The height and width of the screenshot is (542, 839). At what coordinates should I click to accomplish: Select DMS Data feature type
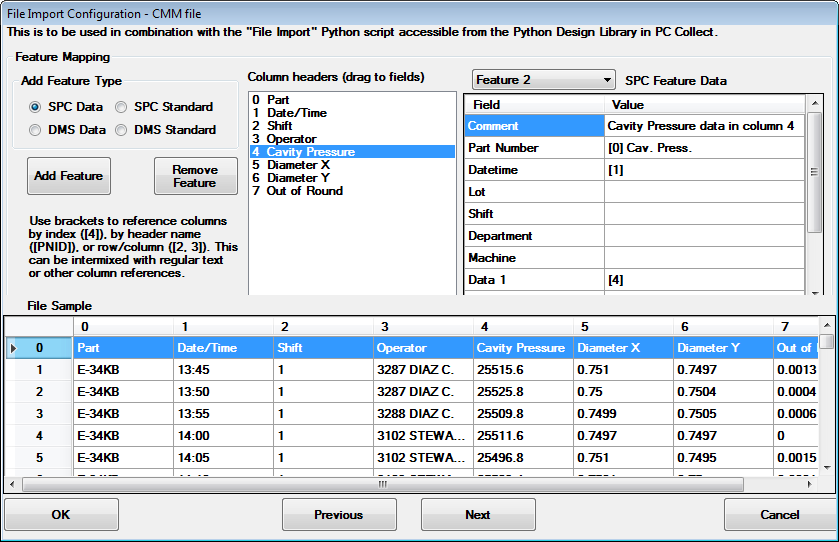pos(35,130)
